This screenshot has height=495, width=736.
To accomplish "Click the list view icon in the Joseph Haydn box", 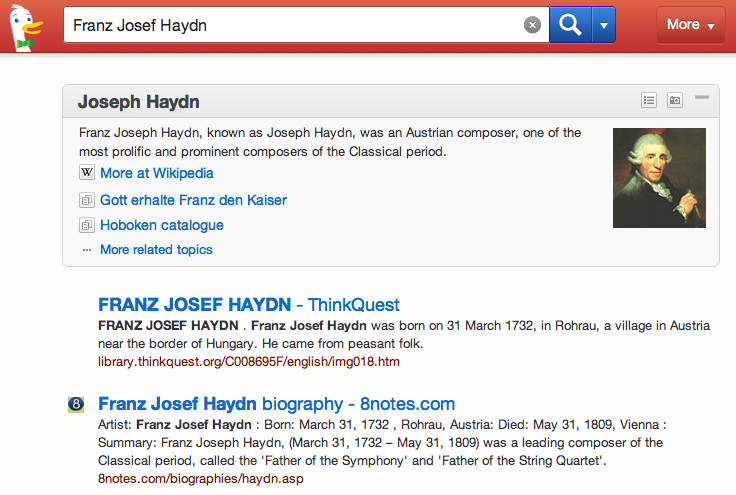I will pos(649,100).
